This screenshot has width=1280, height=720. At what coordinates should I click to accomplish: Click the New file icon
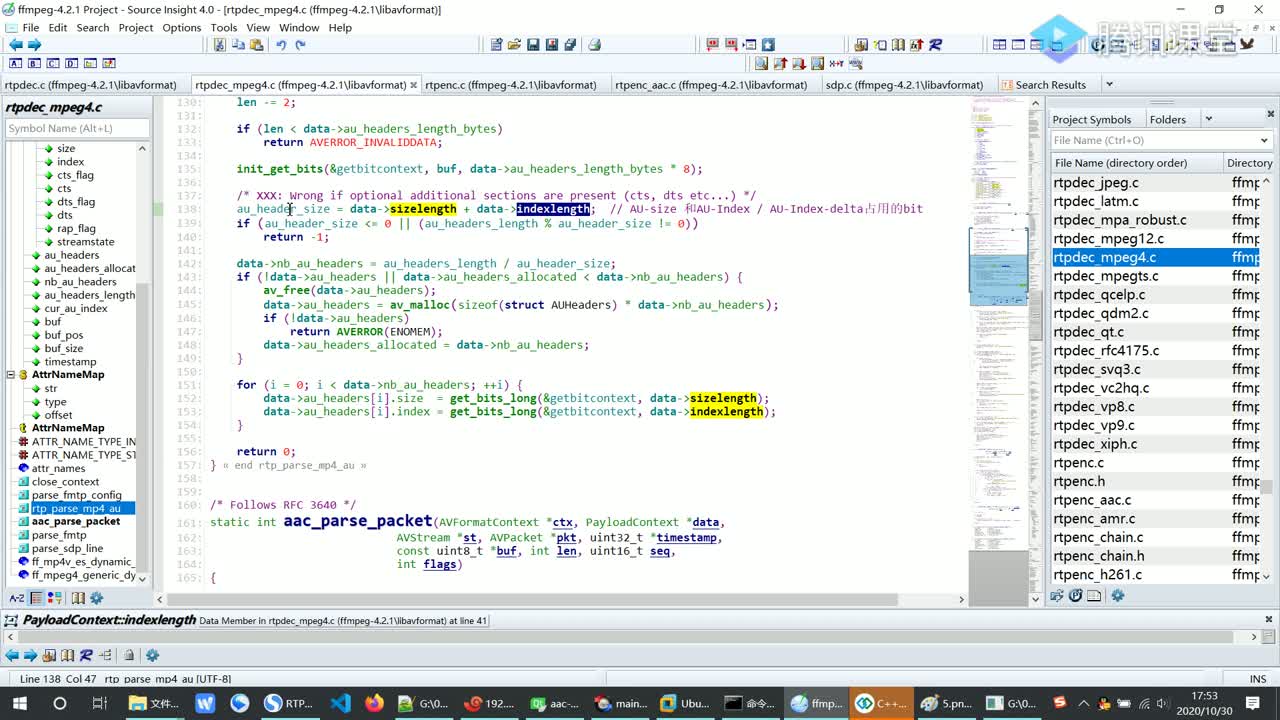click(496, 45)
